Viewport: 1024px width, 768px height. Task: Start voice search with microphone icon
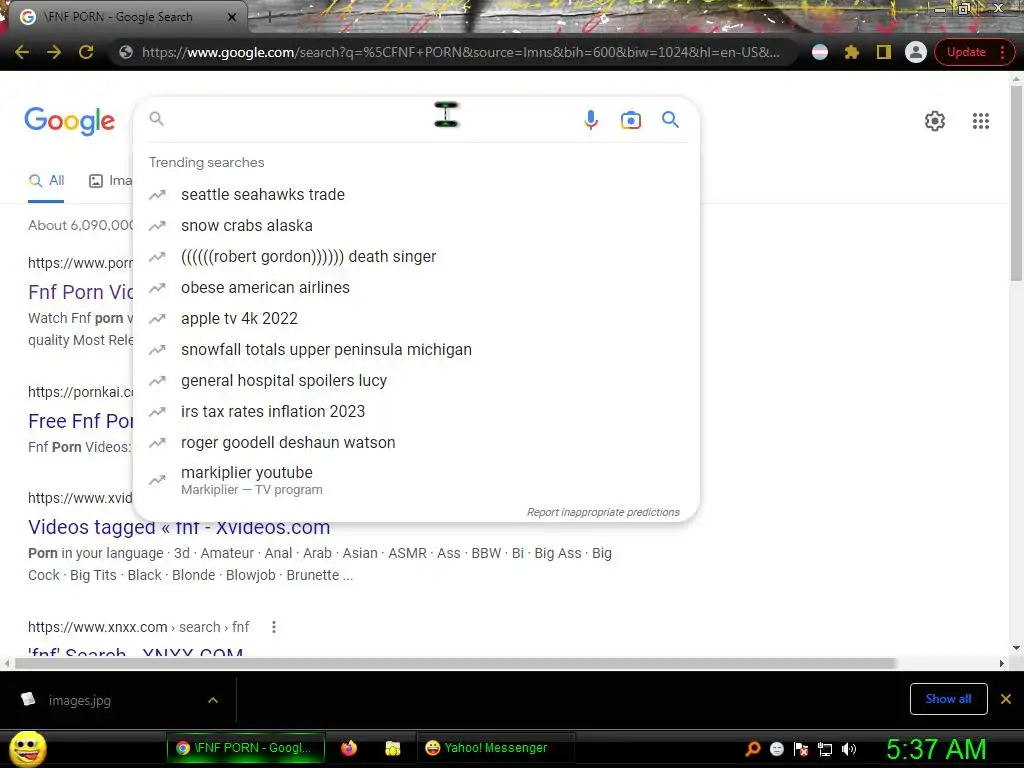point(590,120)
